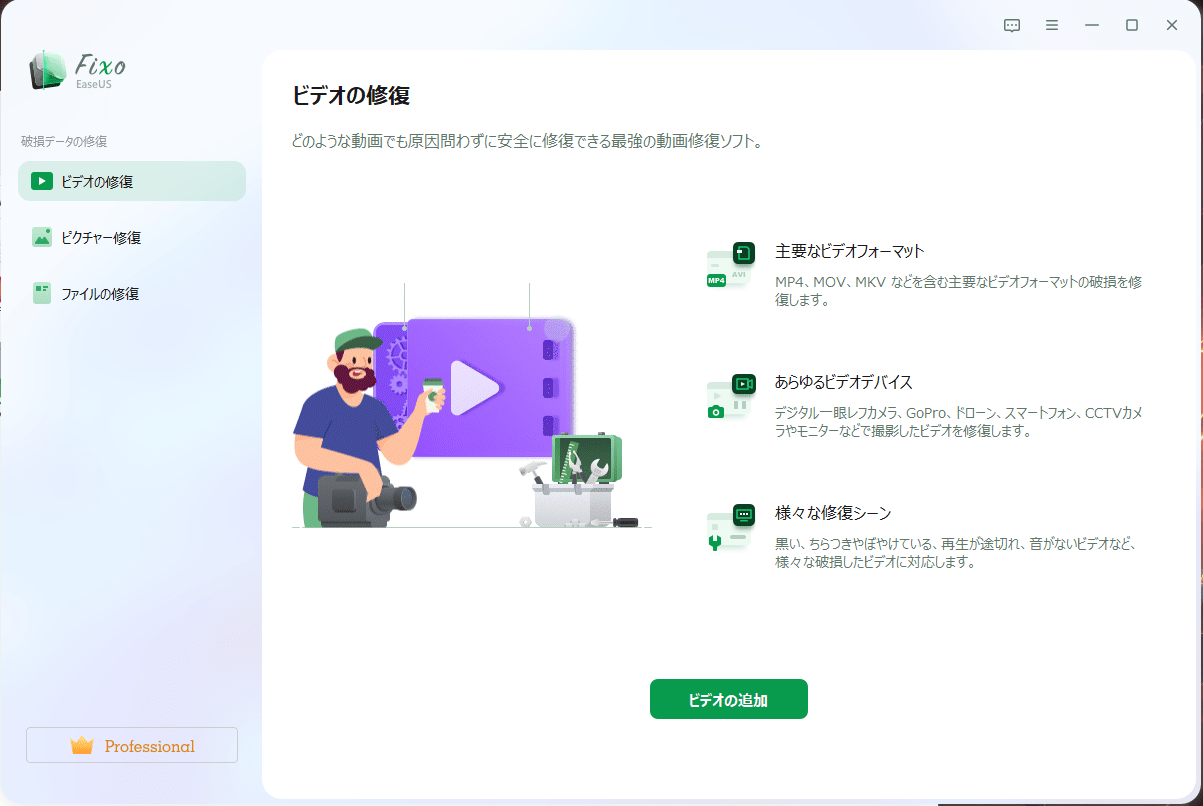Viewport: 1203px width, 806px height.
Task: Click the 破損データの修復 sidebar label
Action: pos(64,141)
